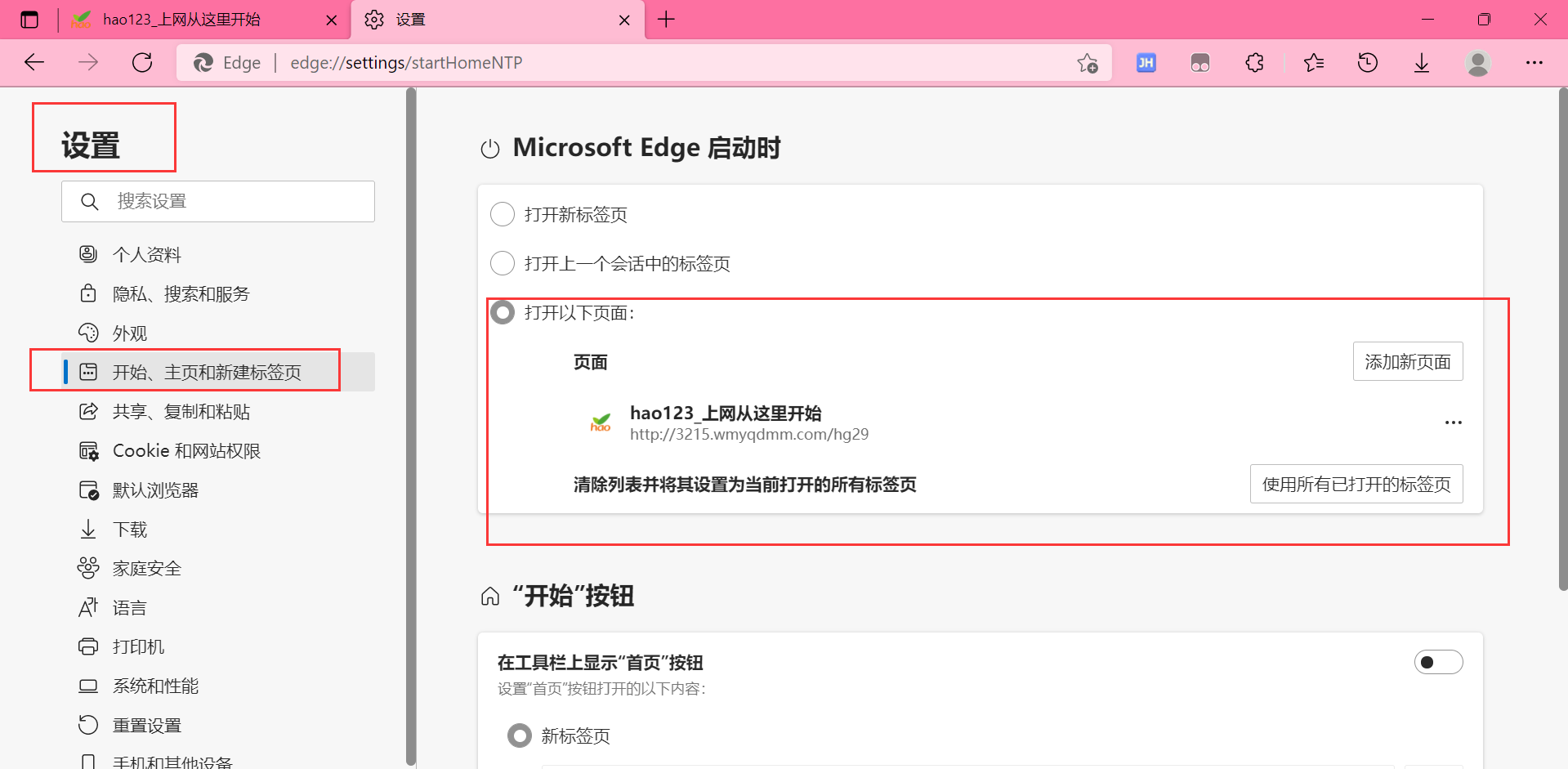Select 打开上一个会话中的标签页 option
Screen dimensions: 1568x769
[503, 263]
